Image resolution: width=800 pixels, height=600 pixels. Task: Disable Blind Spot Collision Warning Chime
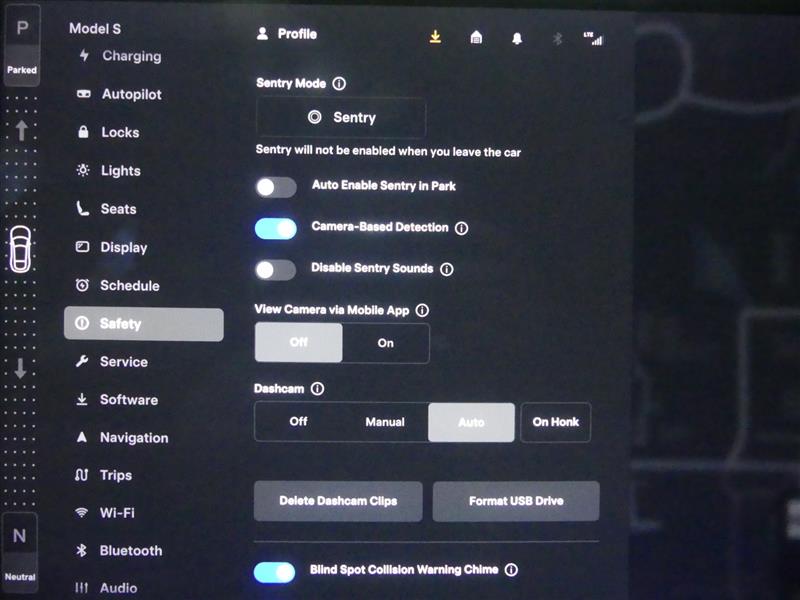click(275, 571)
